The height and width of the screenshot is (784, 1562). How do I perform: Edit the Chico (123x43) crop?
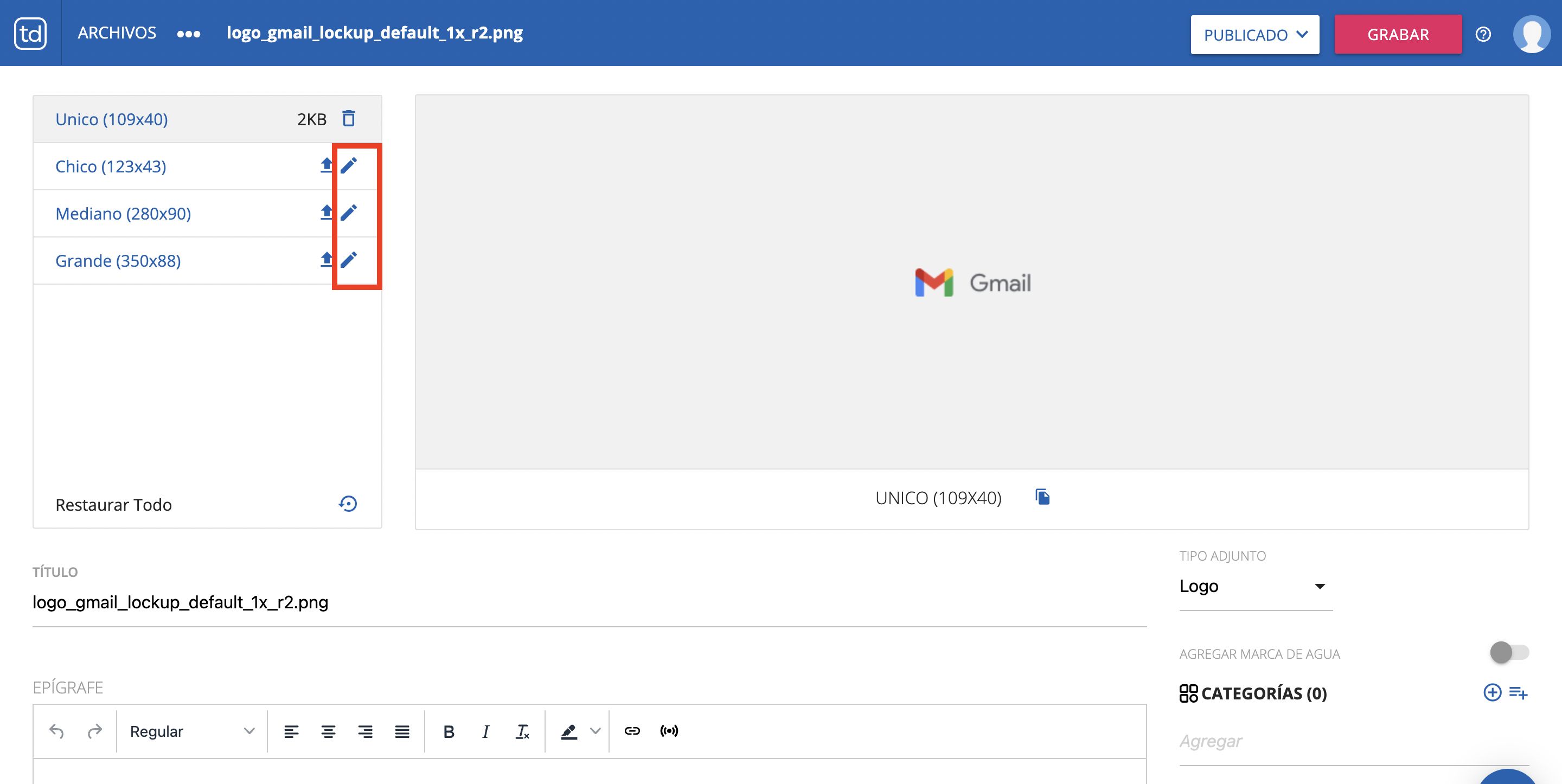(349, 165)
